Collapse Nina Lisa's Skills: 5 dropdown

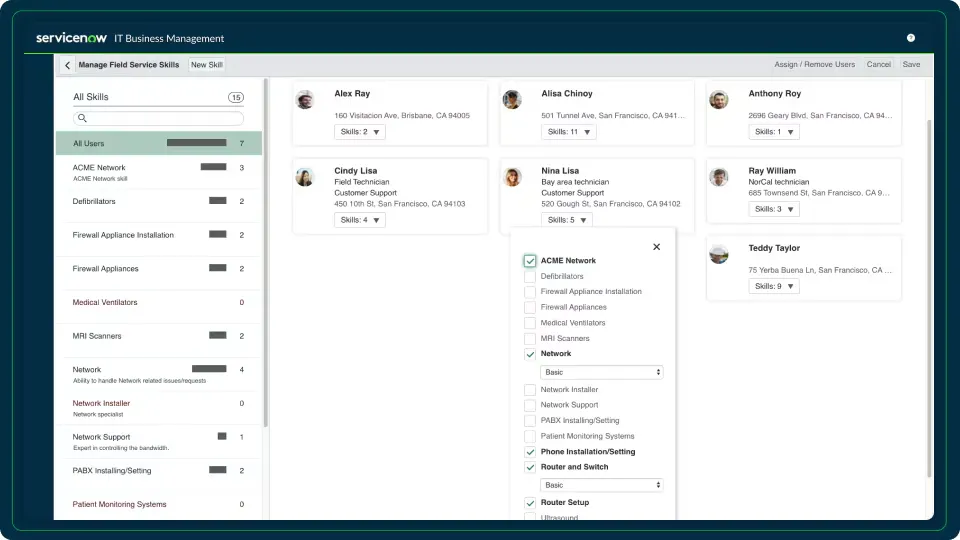pyautogui.click(x=566, y=220)
